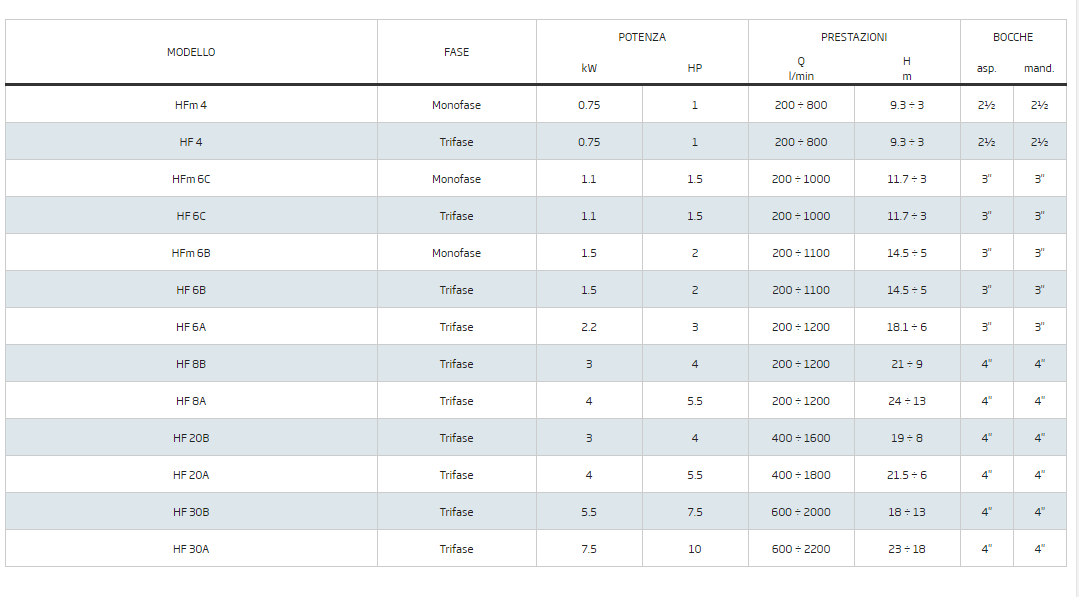Click the Q l/min sub-column header
Screen dimensions: 1079x597
pyautogui.click(x=801, y=68)
